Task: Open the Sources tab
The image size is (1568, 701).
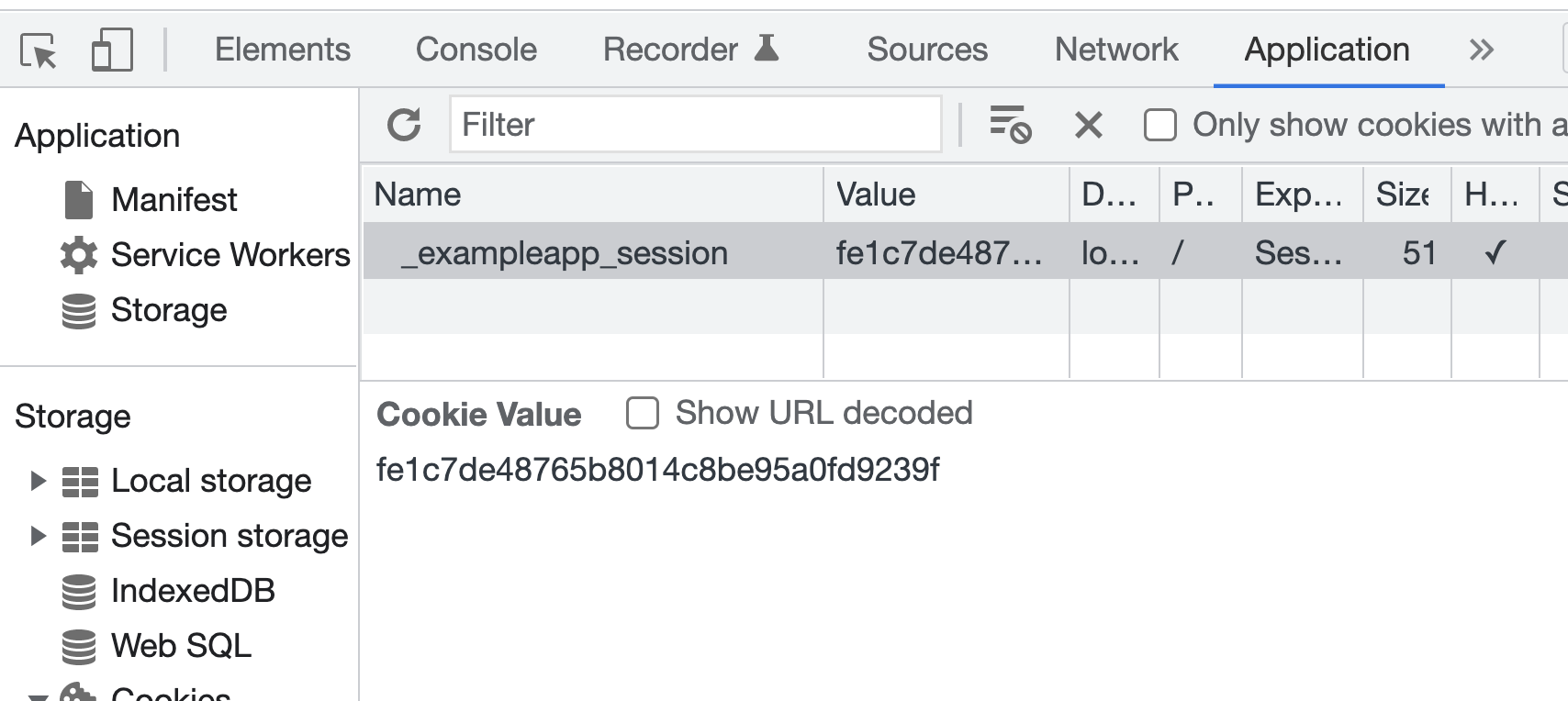Action: click(927, 50)
